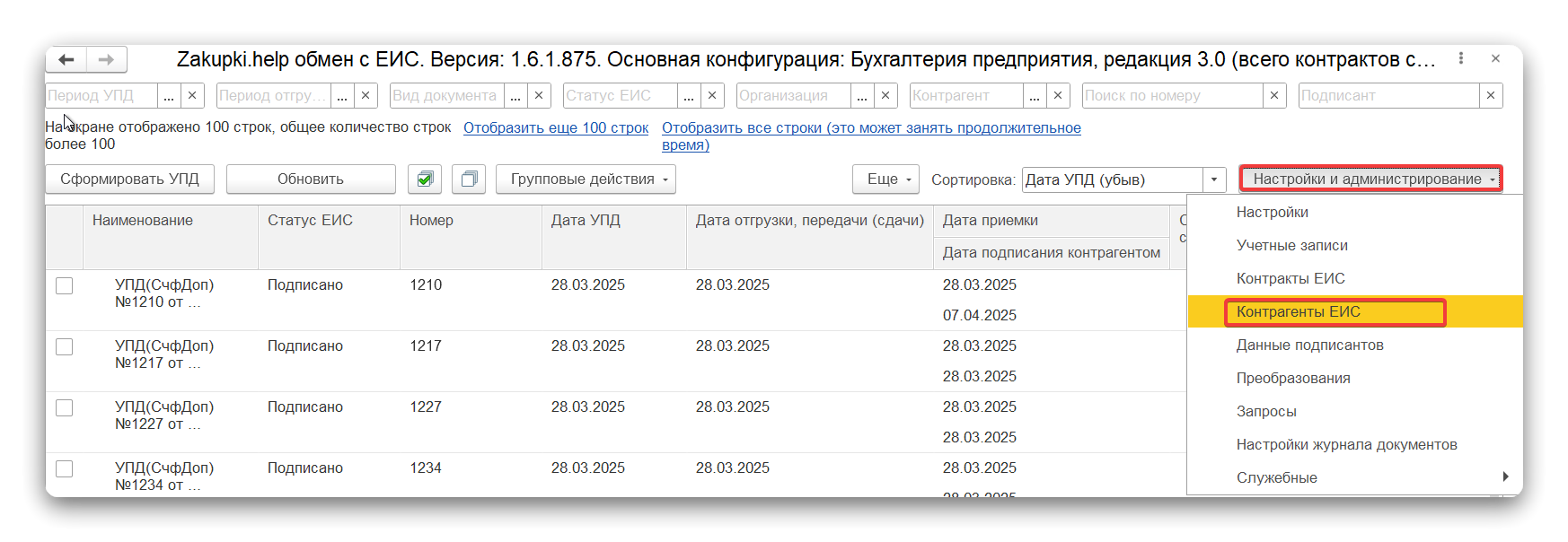Open Период УПД selection with ellipsis button
This screenshot has height=542, width=1568.
(x=169, y=95)
